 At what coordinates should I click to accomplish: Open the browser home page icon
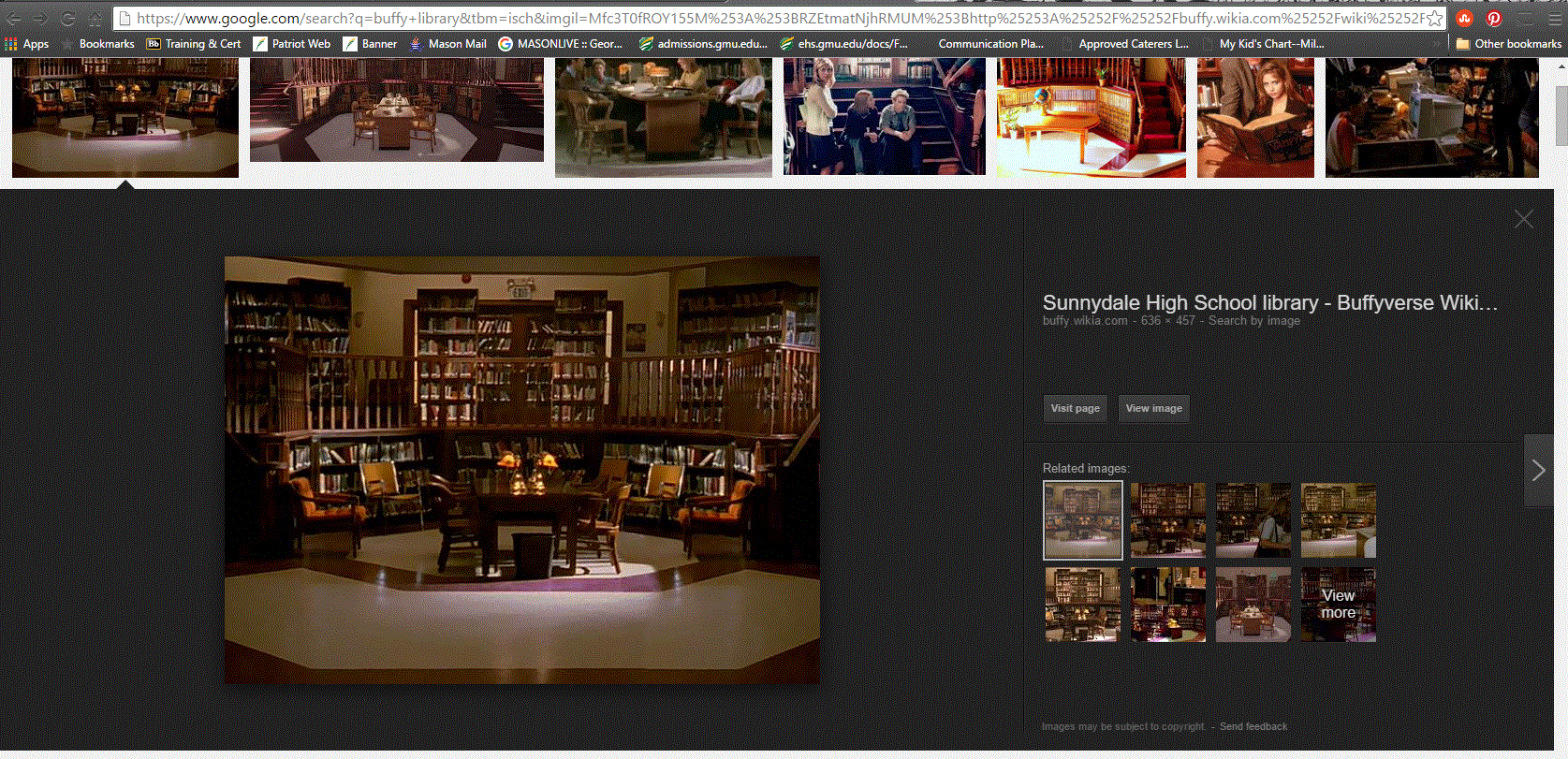(95, 18)
